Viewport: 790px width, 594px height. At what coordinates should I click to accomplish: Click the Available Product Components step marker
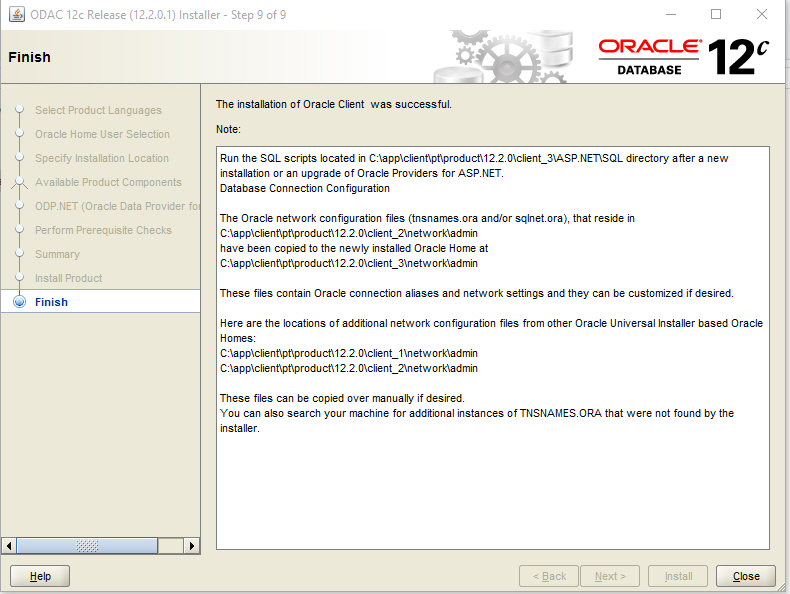(20, 182)
